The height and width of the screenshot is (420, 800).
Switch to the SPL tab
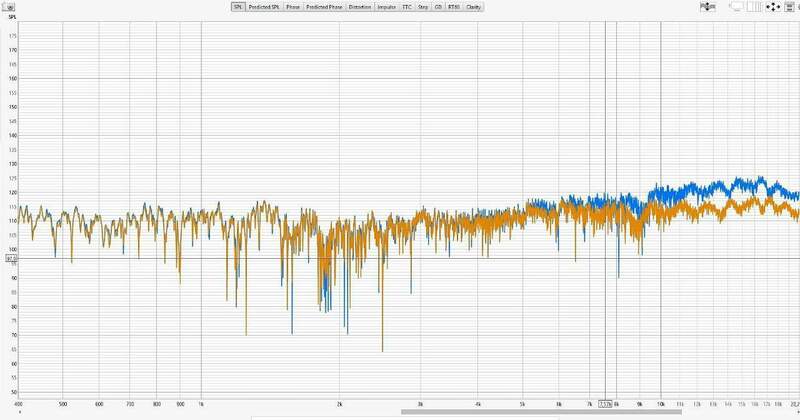pyautogui.click(x=238, y=7)
